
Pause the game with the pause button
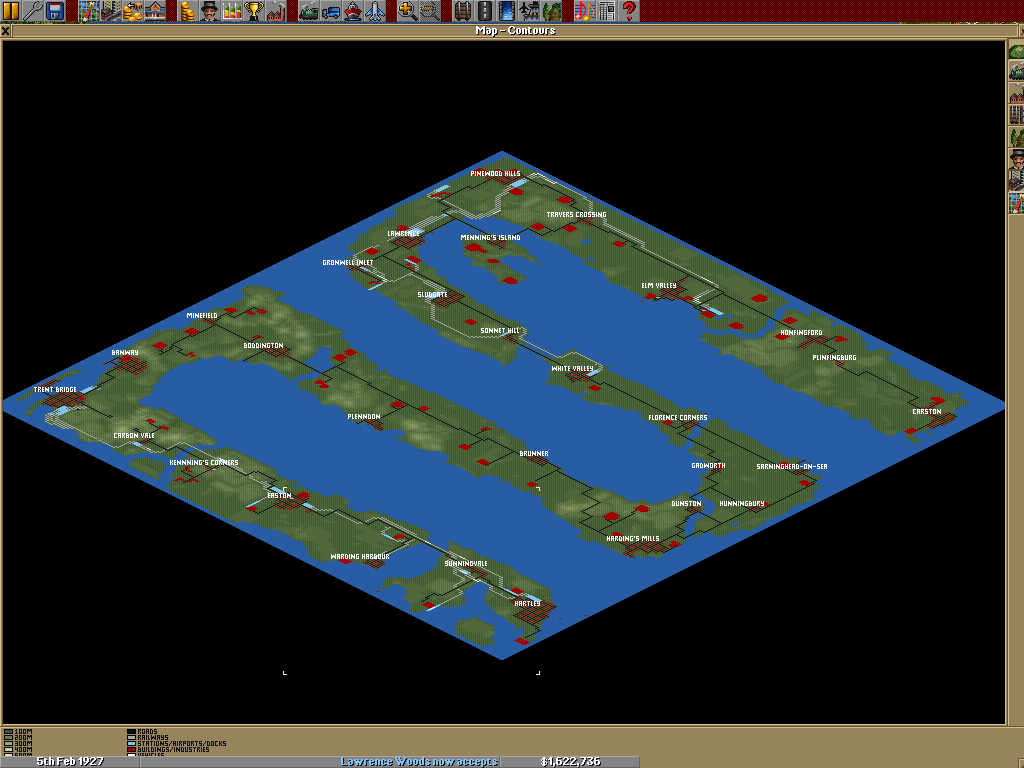(x=11, y=10)
